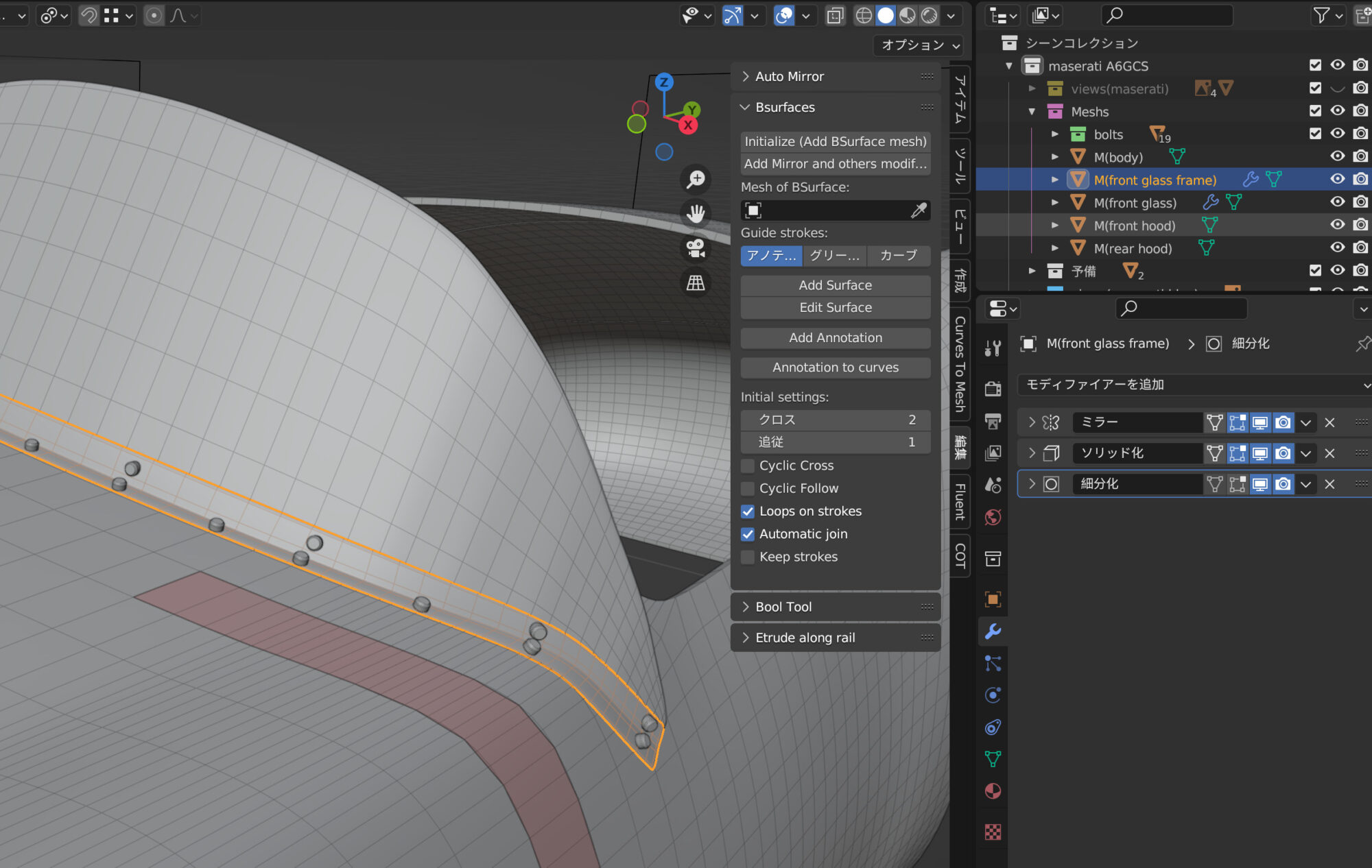1372x868 pixels.
Task: Click the outliner search field
Action: (x=1167, y=15)
